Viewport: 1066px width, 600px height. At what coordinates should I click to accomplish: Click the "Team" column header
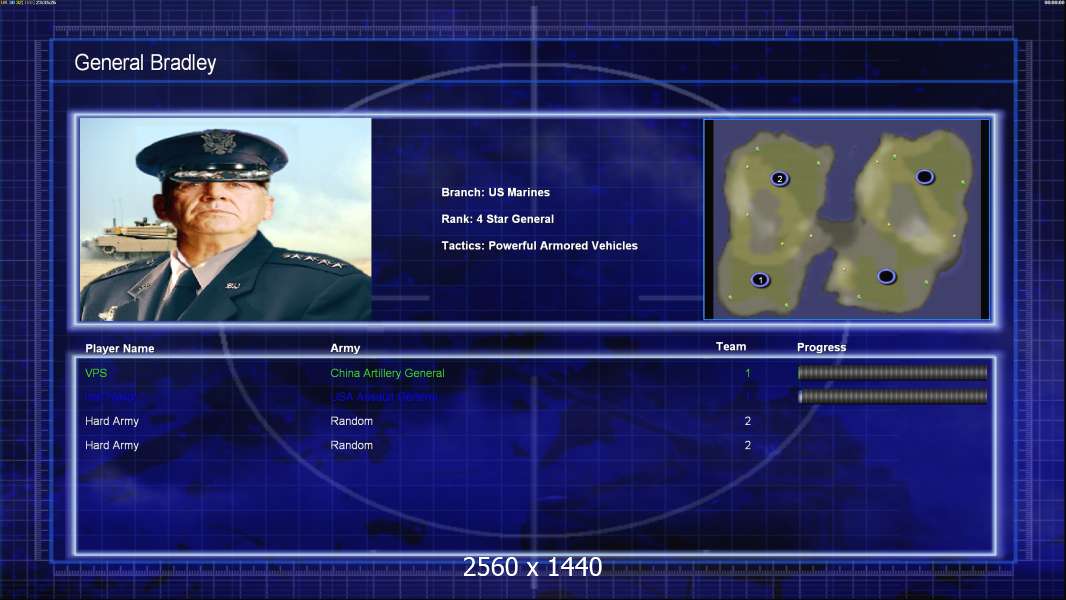[731, 347]
